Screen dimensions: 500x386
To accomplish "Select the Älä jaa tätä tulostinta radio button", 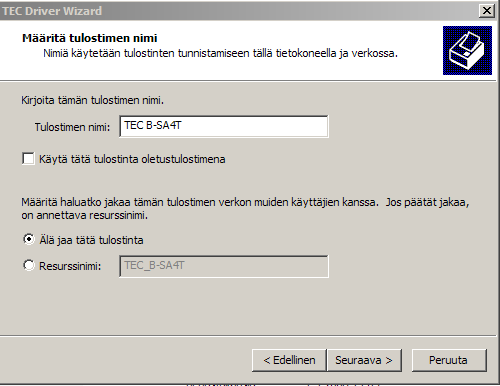I will [29, 239].
